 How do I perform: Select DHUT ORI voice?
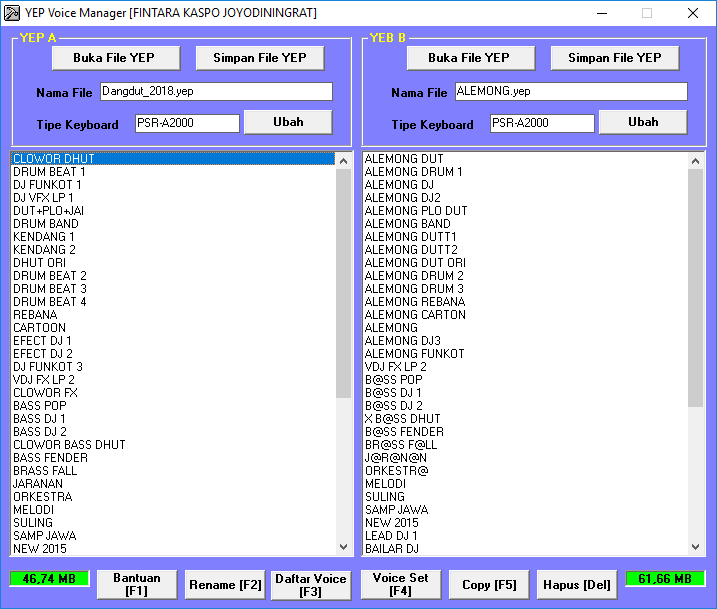pyautogui.click(x=172, y=262)
